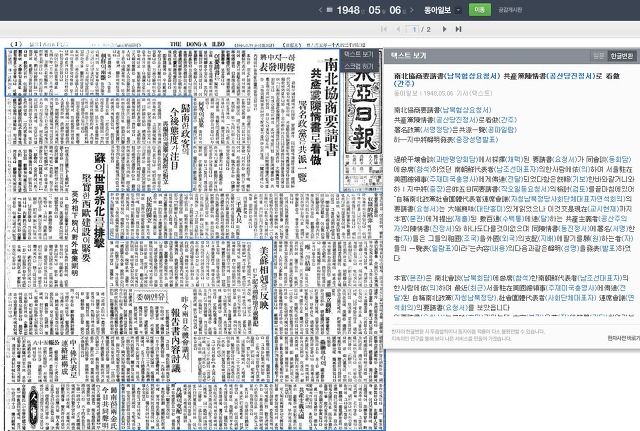The image size is (640, 431).
Task: Click the (주재미국총영사) reading in first paragraph
Action: pyautogui.click(x=451, y=179)
